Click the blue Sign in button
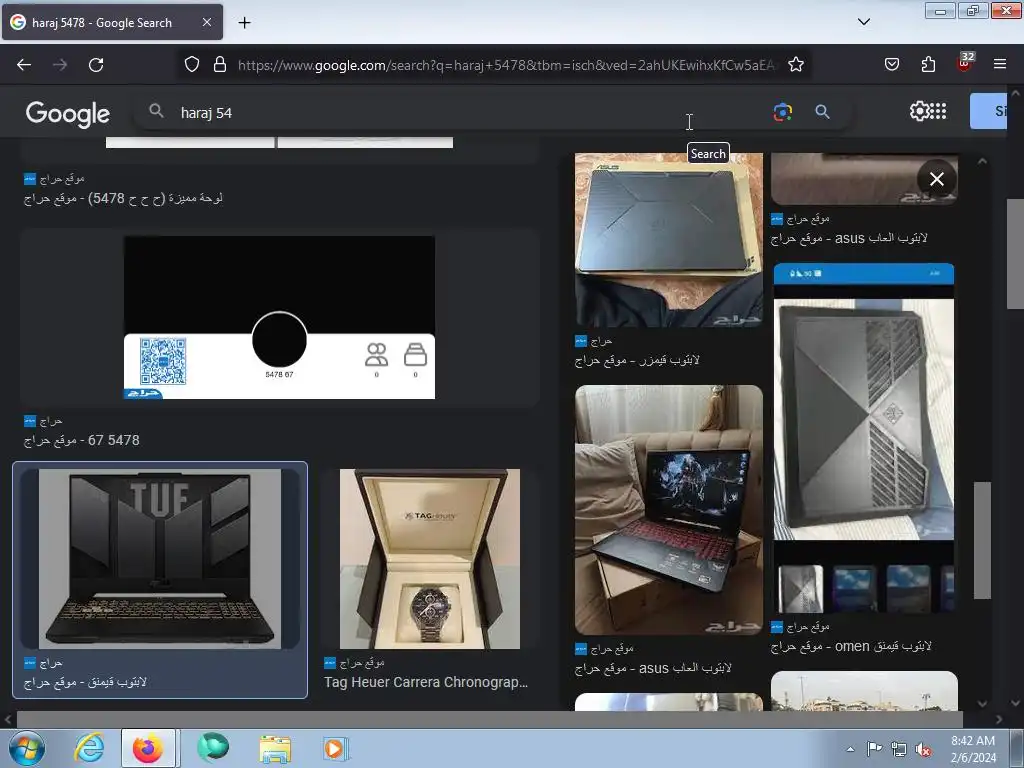 point(989,111)
